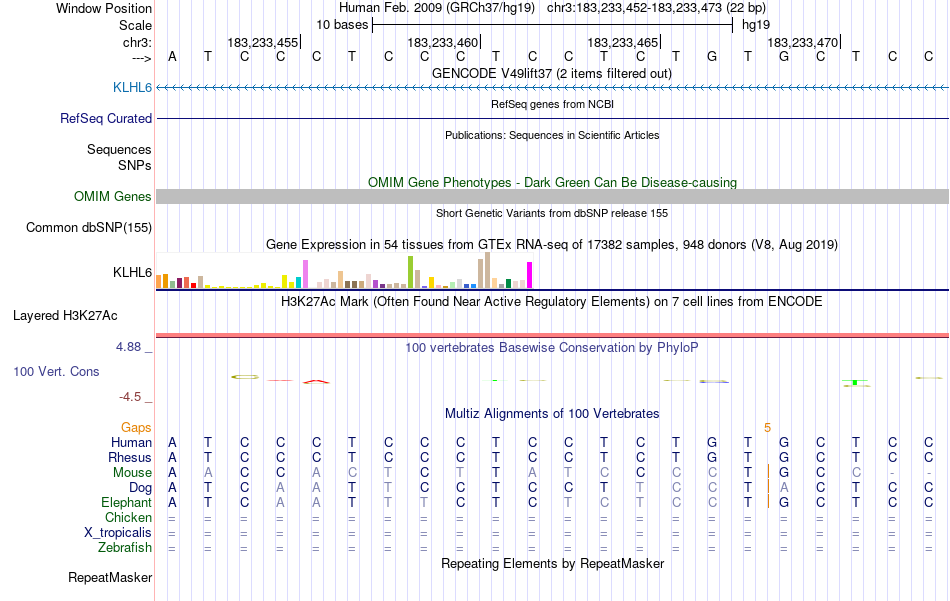Click the tallest tan bar in GTEx chart

click(487, 270)
